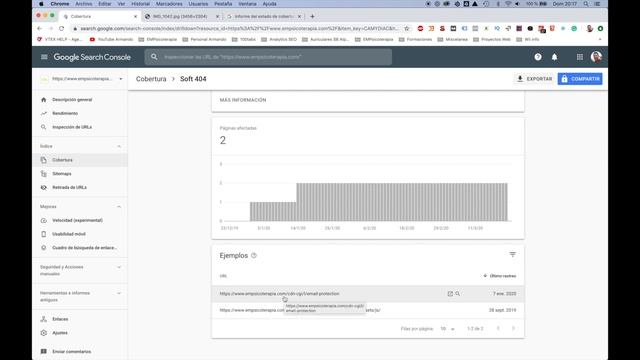Open the Google apps grid
Screen dimensions: 640x360
[x=579, y=57]
